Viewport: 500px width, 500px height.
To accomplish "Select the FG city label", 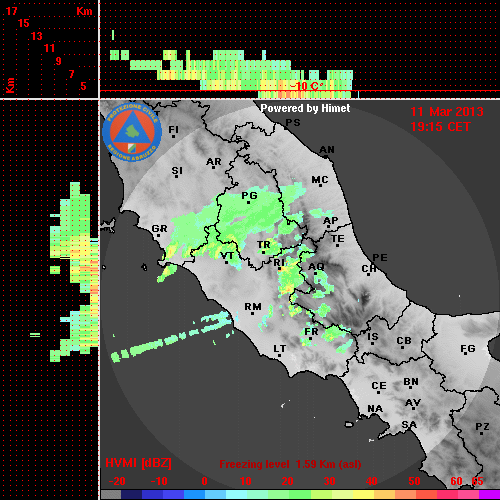I will (468, 349).
